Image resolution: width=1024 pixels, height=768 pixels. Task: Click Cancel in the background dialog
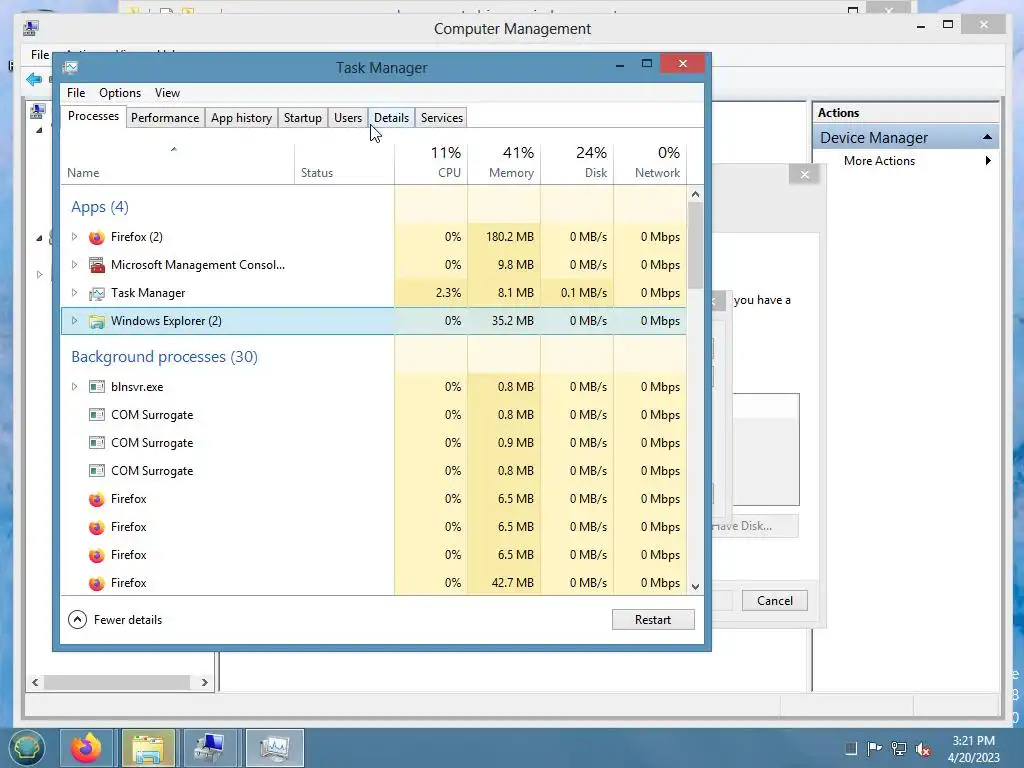click(775, 601)
